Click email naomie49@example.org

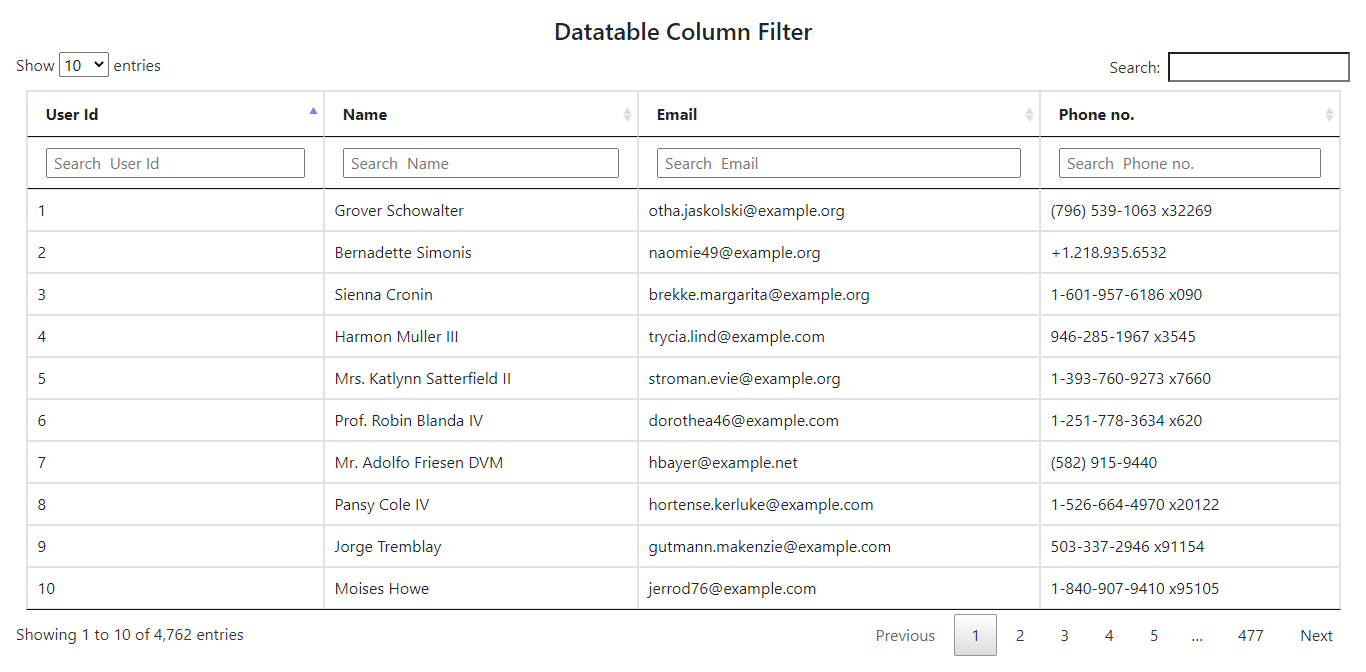[x=735, y=253]
